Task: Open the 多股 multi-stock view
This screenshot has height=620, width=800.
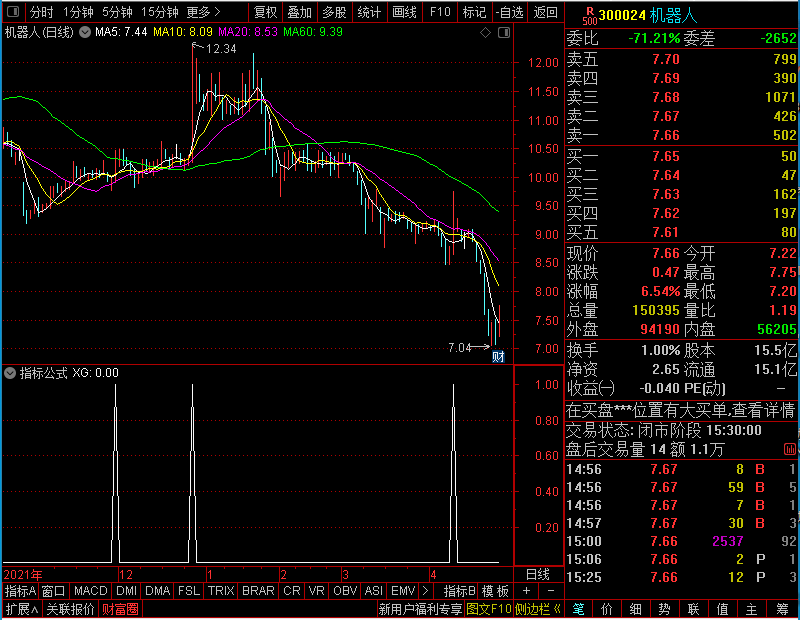Action: (334, 12)
